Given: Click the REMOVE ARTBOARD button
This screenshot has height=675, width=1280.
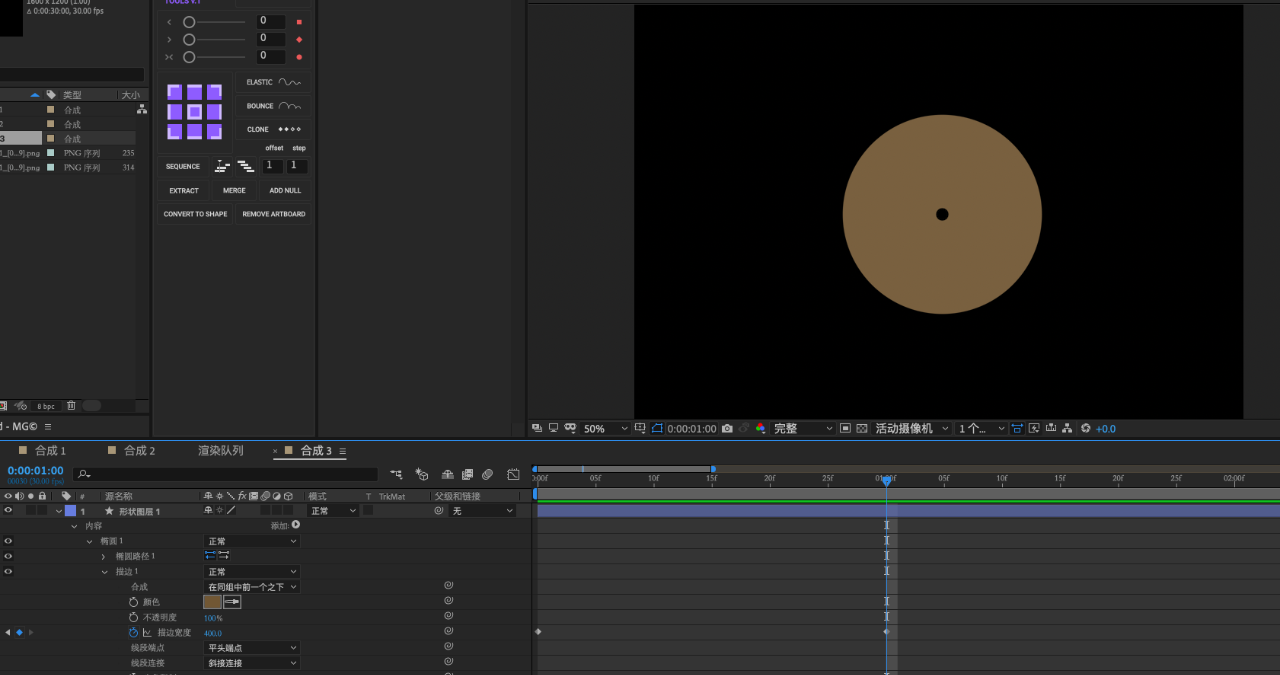Looking at the screenshot, I should tap(274, 214).
